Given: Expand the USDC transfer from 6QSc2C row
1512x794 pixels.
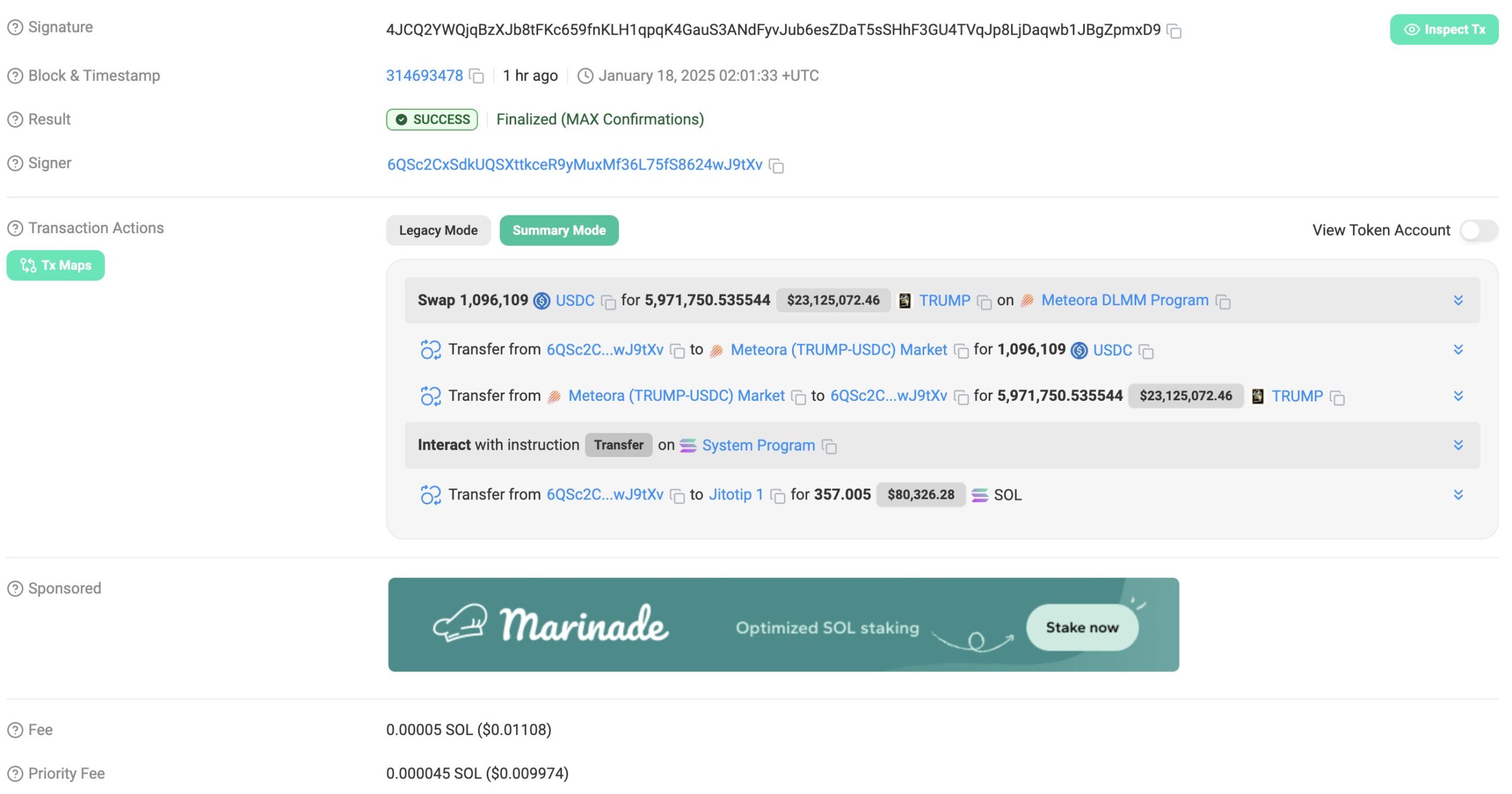Looking at the screenshot, I should click(1458, 349).
